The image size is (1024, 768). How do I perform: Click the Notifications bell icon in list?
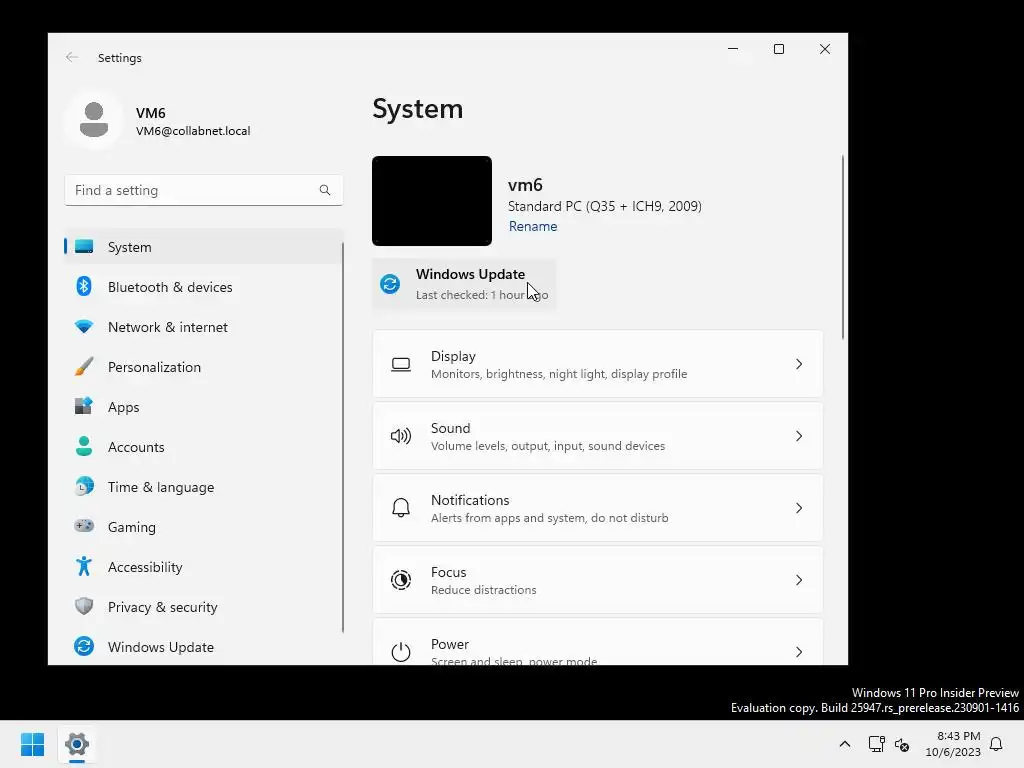tap(401, 508)
